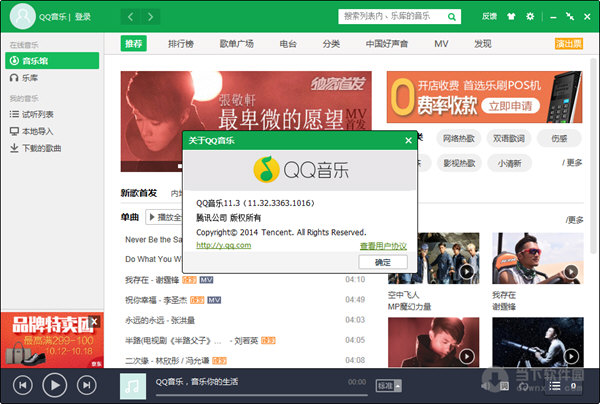Open the 歌单广场 tab

click(236, 44)
